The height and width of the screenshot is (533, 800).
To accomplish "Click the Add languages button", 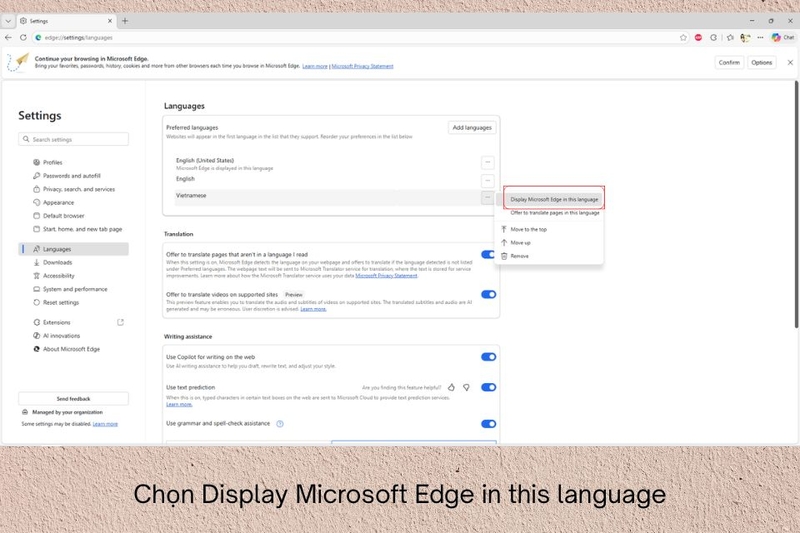I will (x=472, y=128).
